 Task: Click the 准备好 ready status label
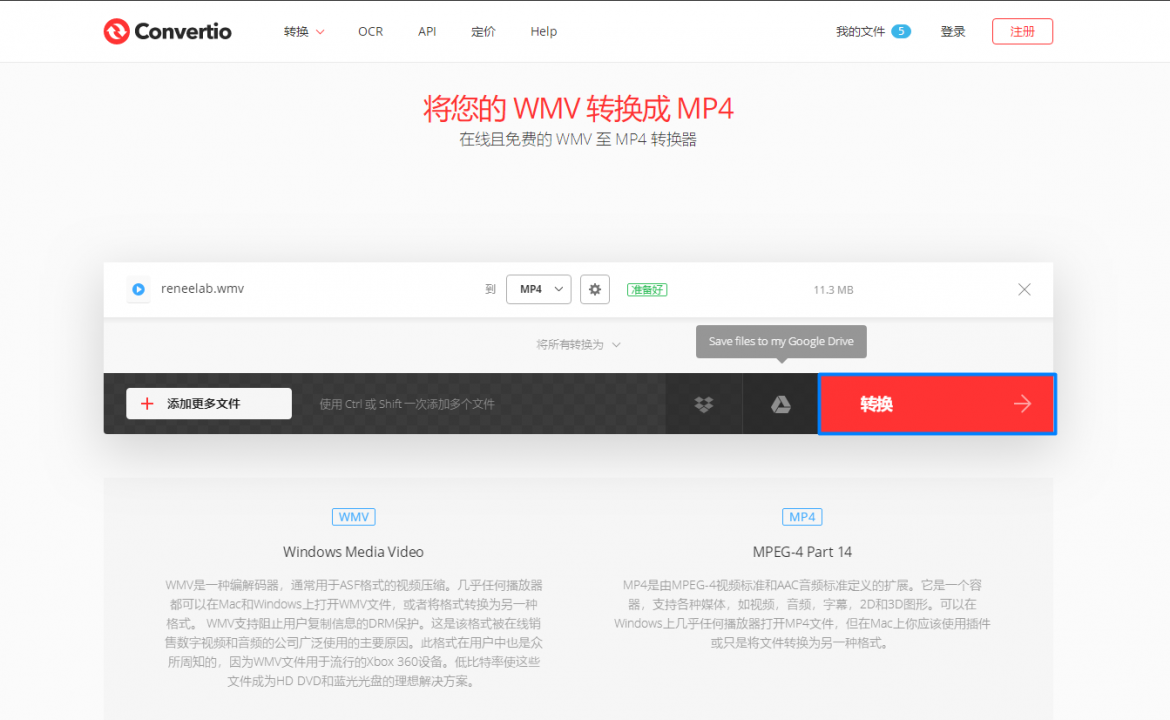tap(647, 289)
